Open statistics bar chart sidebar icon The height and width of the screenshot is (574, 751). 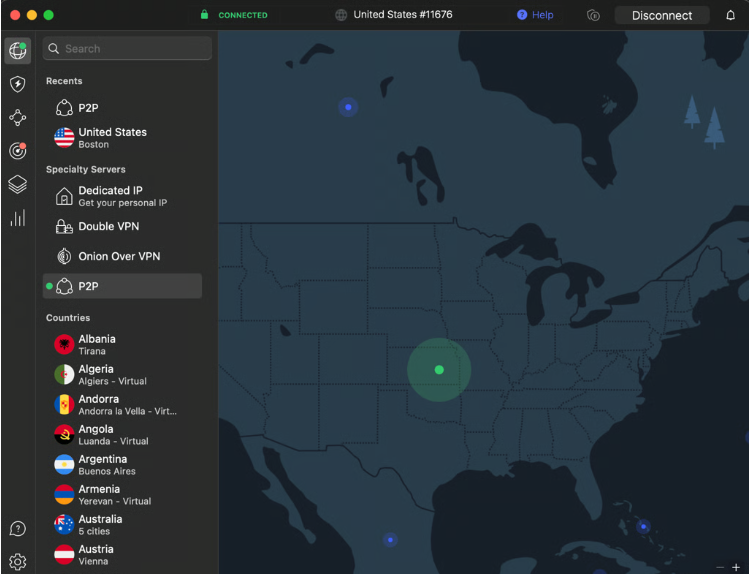click(x=18, y=218)
